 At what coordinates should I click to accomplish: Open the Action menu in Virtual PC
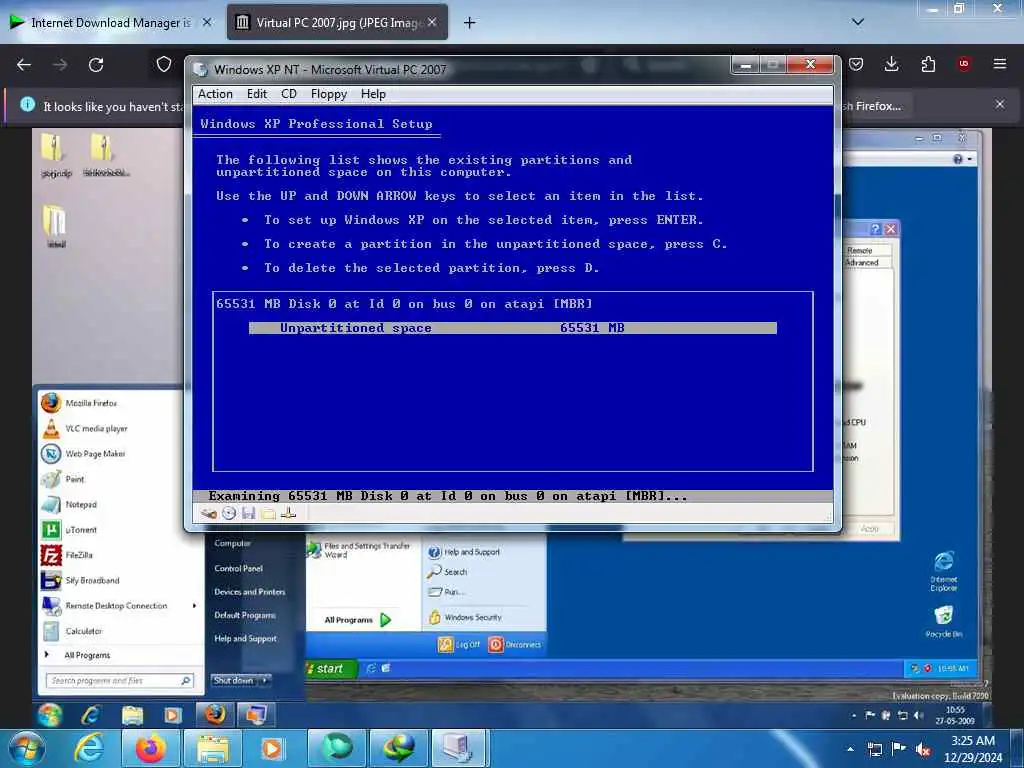pyautogui.click(x=215, y=94)
